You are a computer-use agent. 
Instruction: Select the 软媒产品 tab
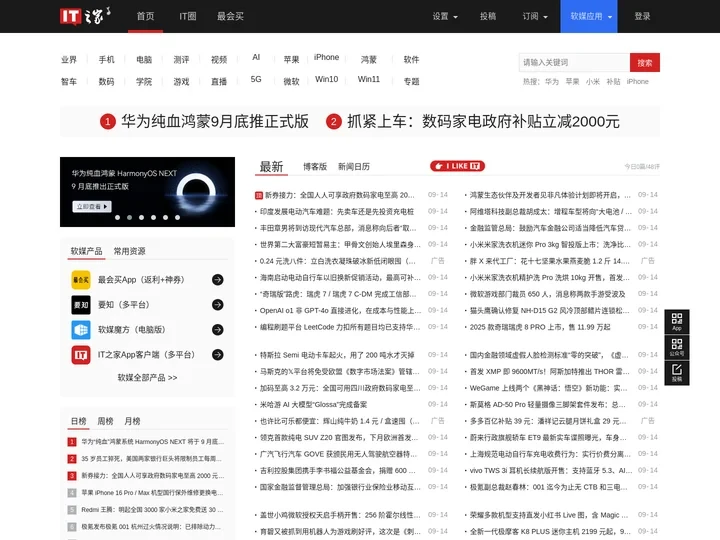pos(86,251)
